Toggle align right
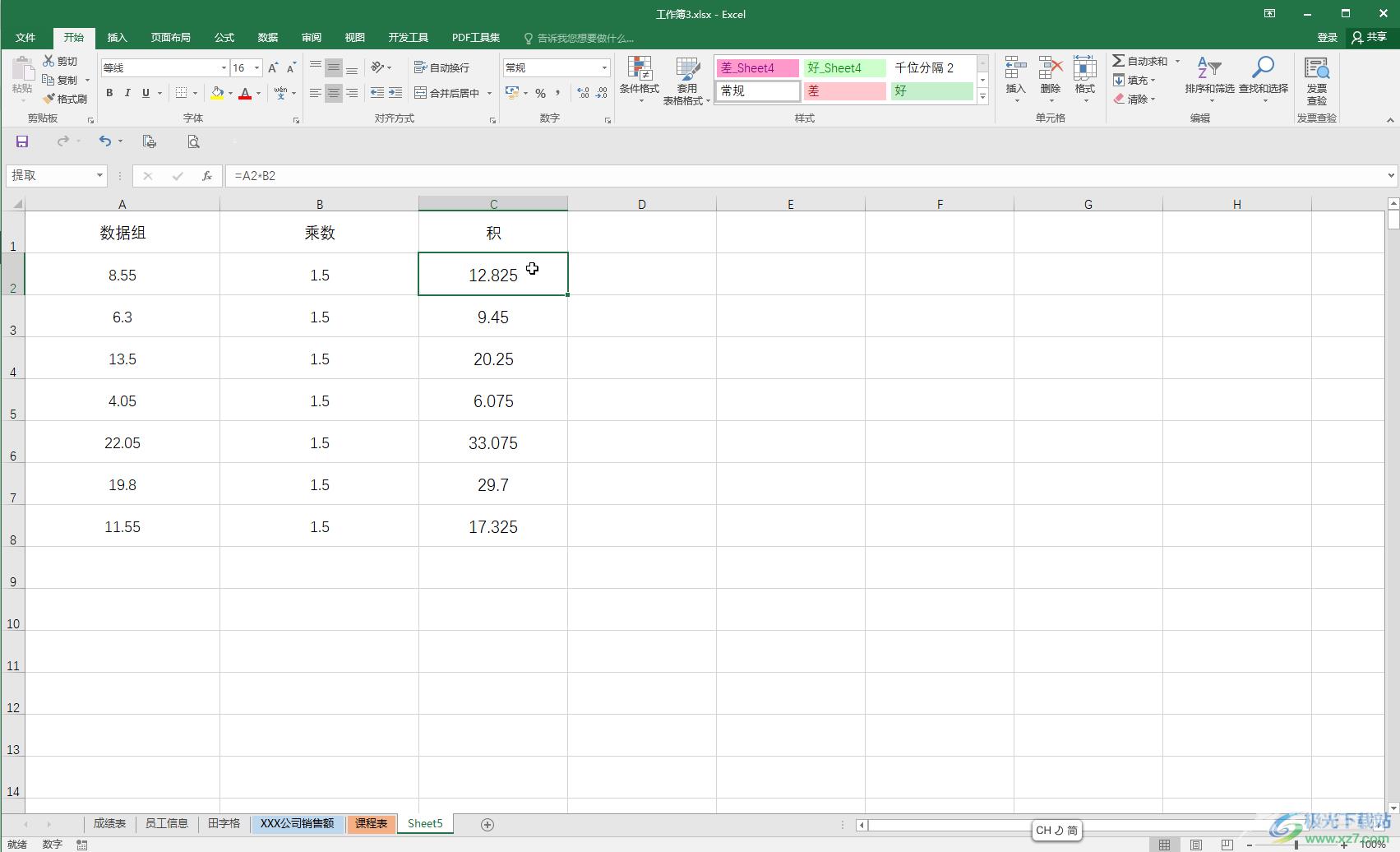Screen dimensions: 1400x852 [x=352, y=93]
